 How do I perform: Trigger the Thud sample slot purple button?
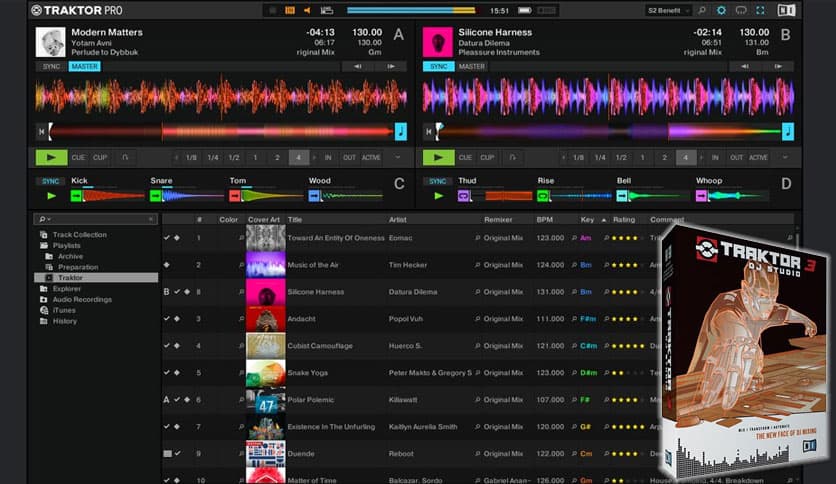(x=463, y=196)
